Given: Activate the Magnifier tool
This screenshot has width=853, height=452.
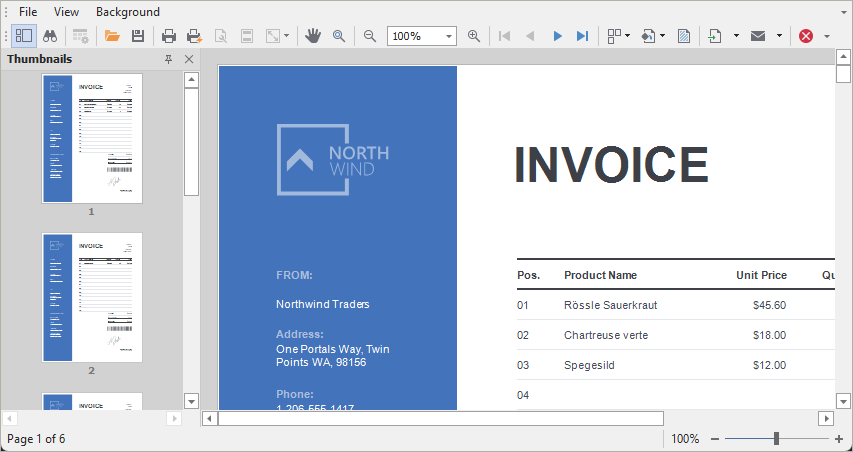Looking at the screenshot, I should coord(339,36).
